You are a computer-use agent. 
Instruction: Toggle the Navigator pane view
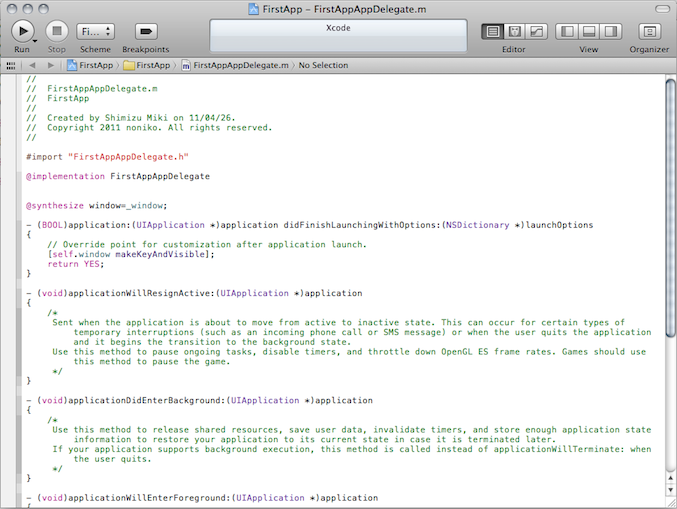566,32
